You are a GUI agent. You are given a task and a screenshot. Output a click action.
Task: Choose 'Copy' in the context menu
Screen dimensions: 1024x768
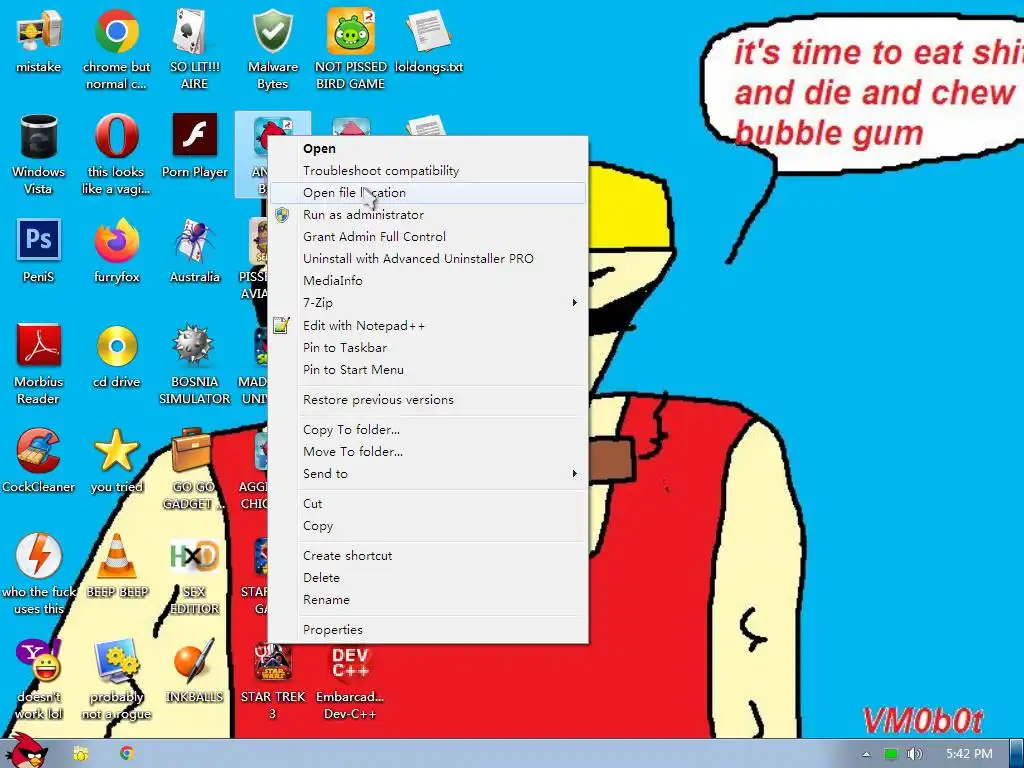point(428,526)
